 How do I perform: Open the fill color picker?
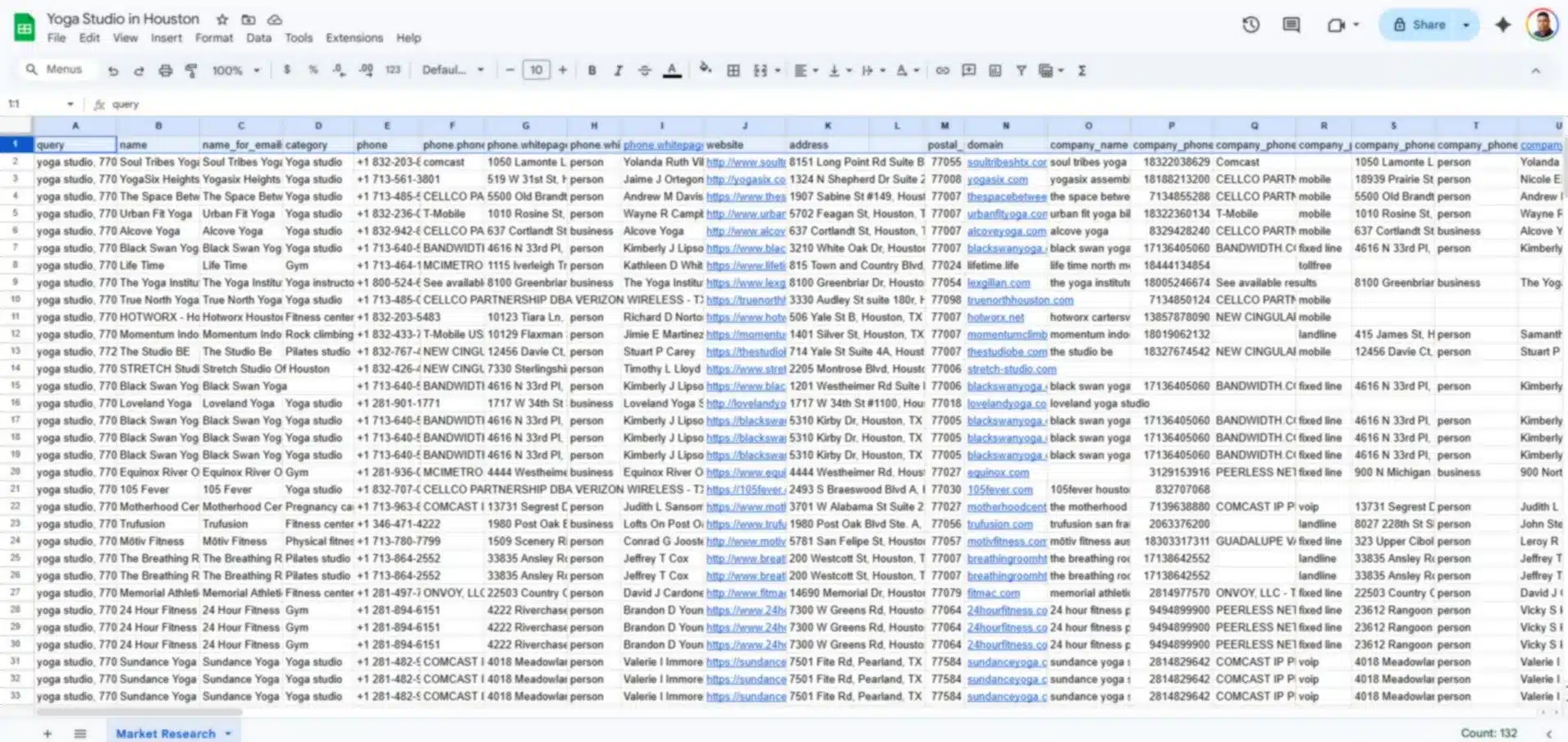pos(705,70)
